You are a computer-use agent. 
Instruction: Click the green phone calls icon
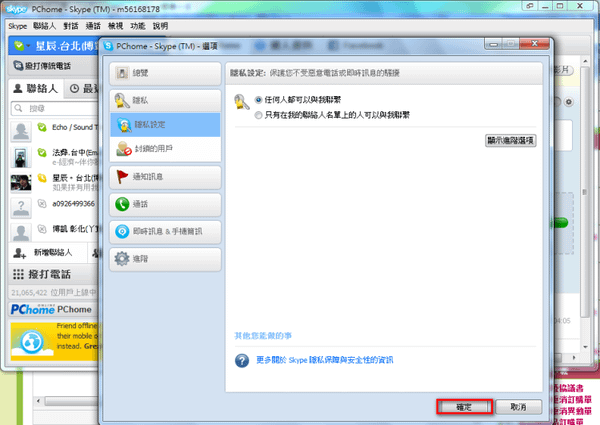point(122,204)
